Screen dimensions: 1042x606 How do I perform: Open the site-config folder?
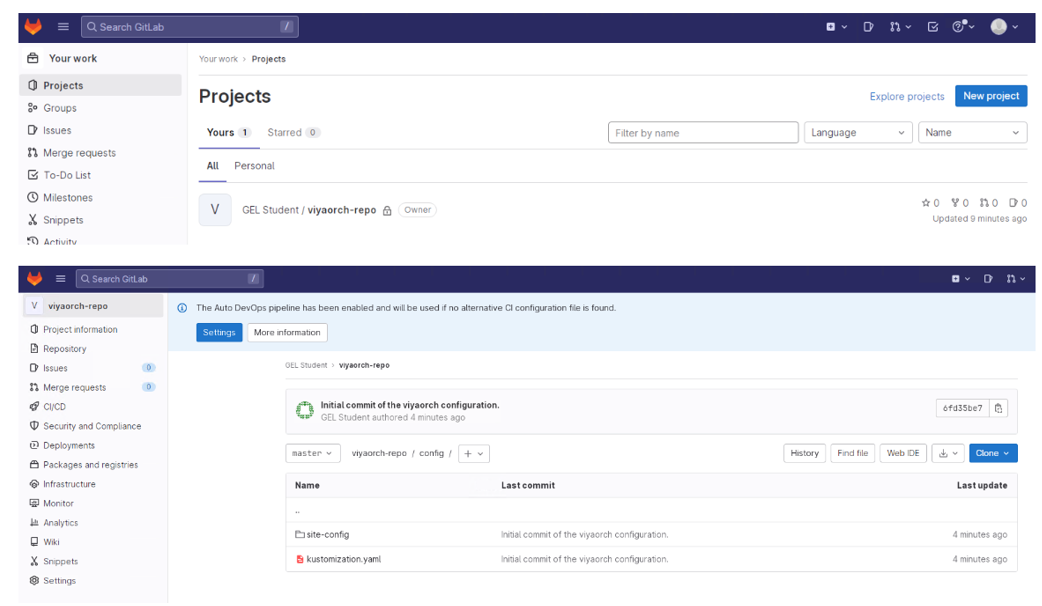[x=328, y=535]
